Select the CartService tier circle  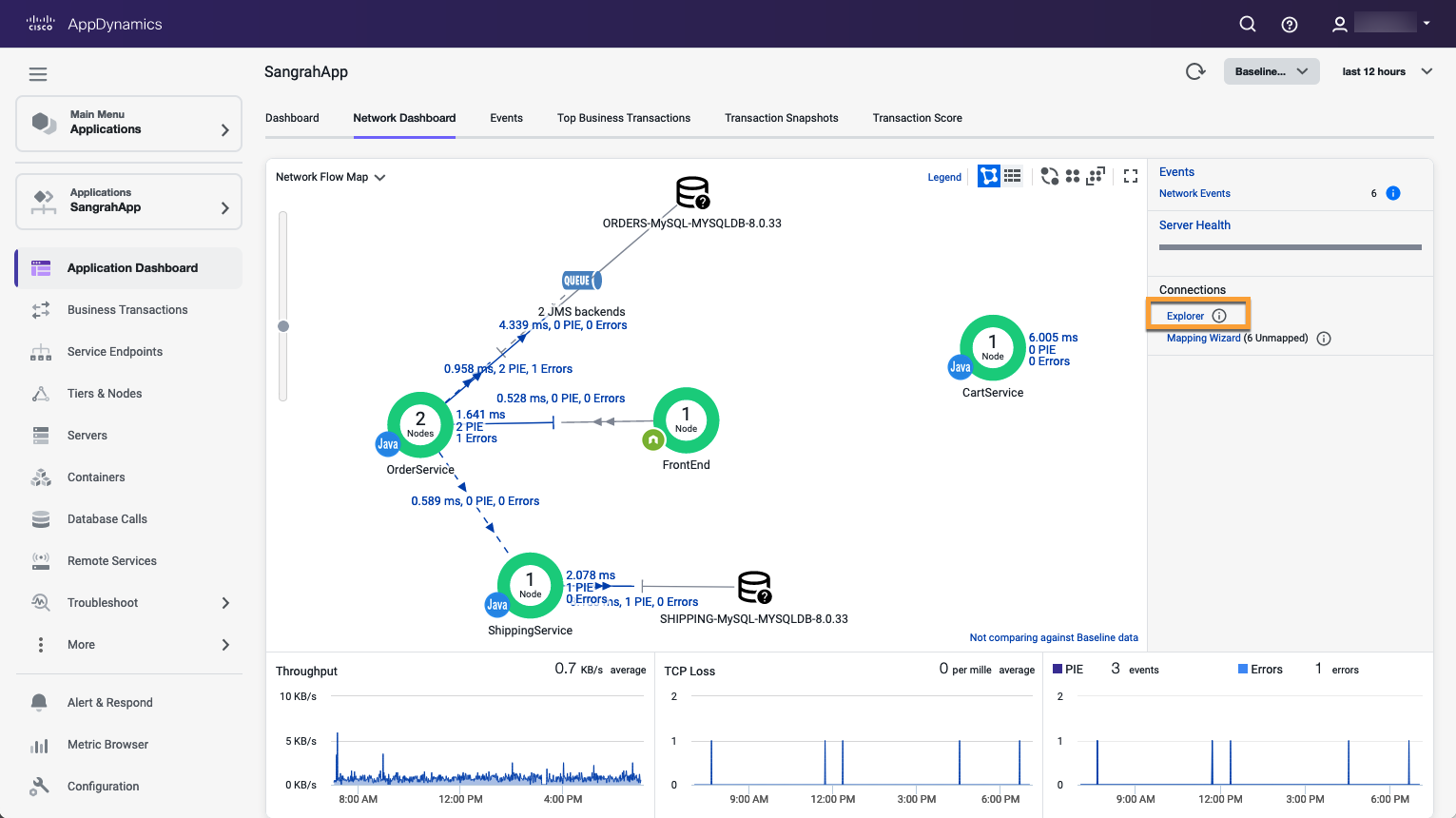click(993, 348)
